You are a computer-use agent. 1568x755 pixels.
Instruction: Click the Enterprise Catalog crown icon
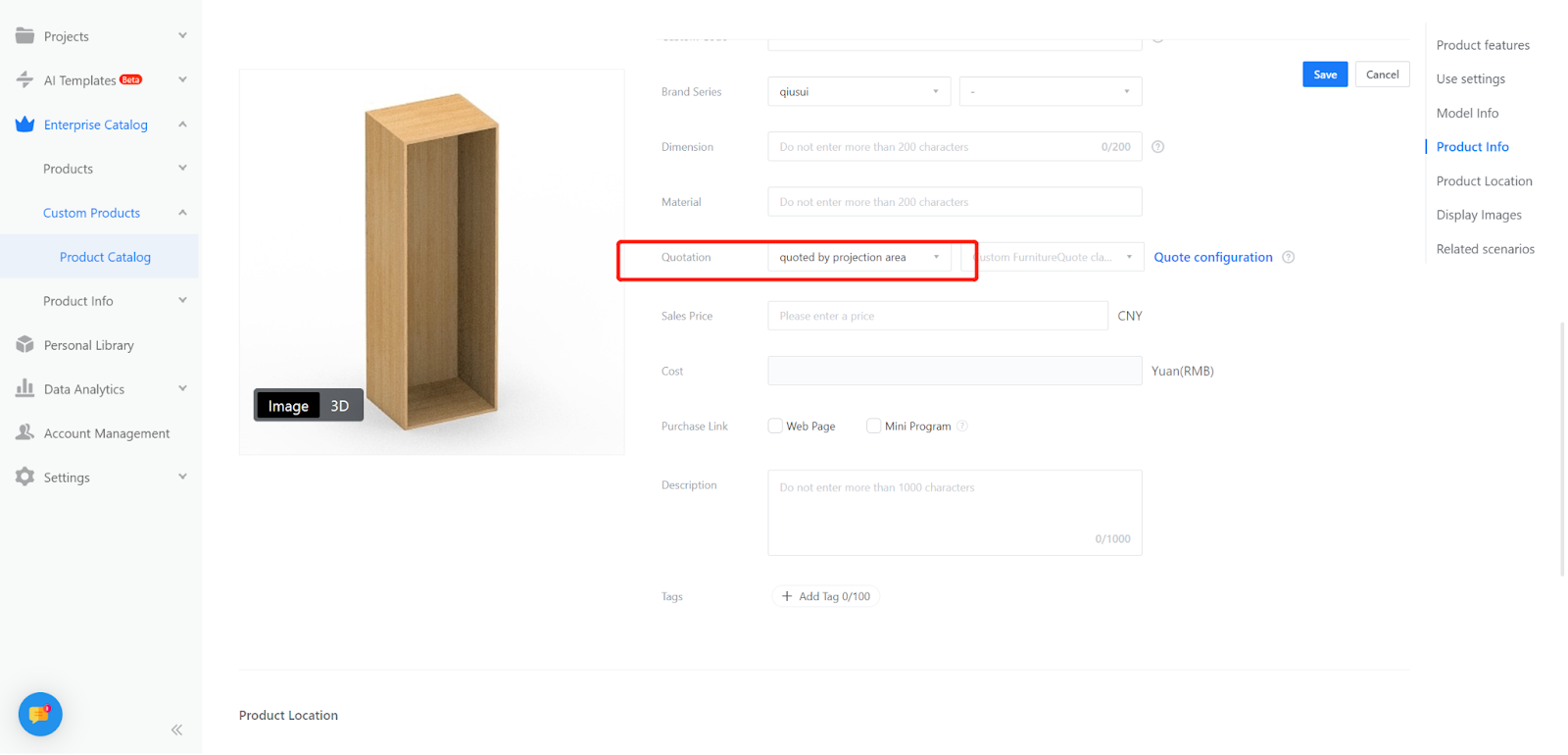24,125
